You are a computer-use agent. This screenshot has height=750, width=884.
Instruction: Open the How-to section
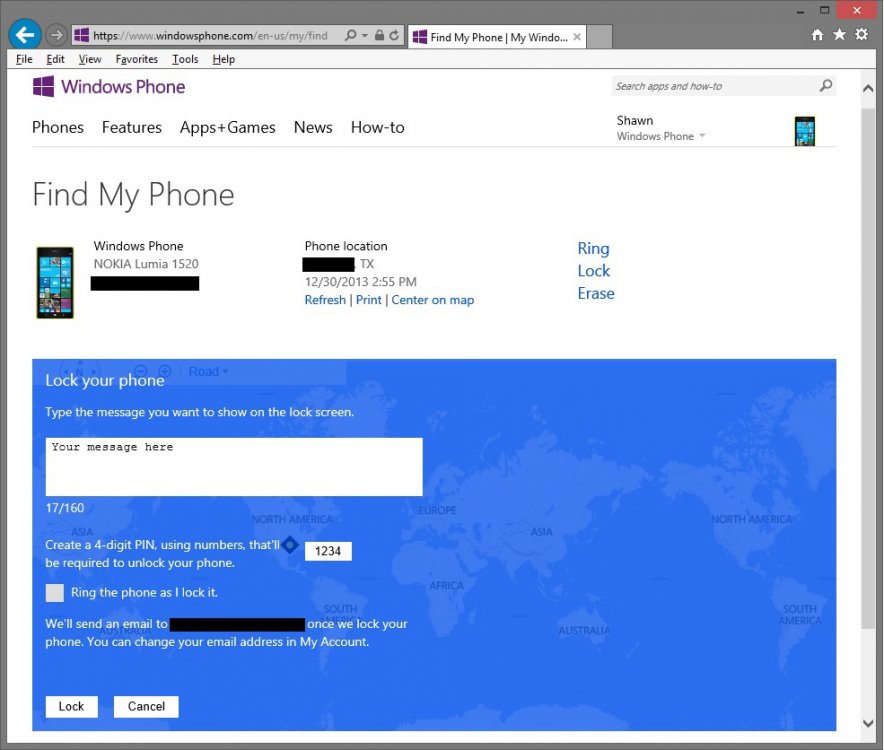click(378, 127)
